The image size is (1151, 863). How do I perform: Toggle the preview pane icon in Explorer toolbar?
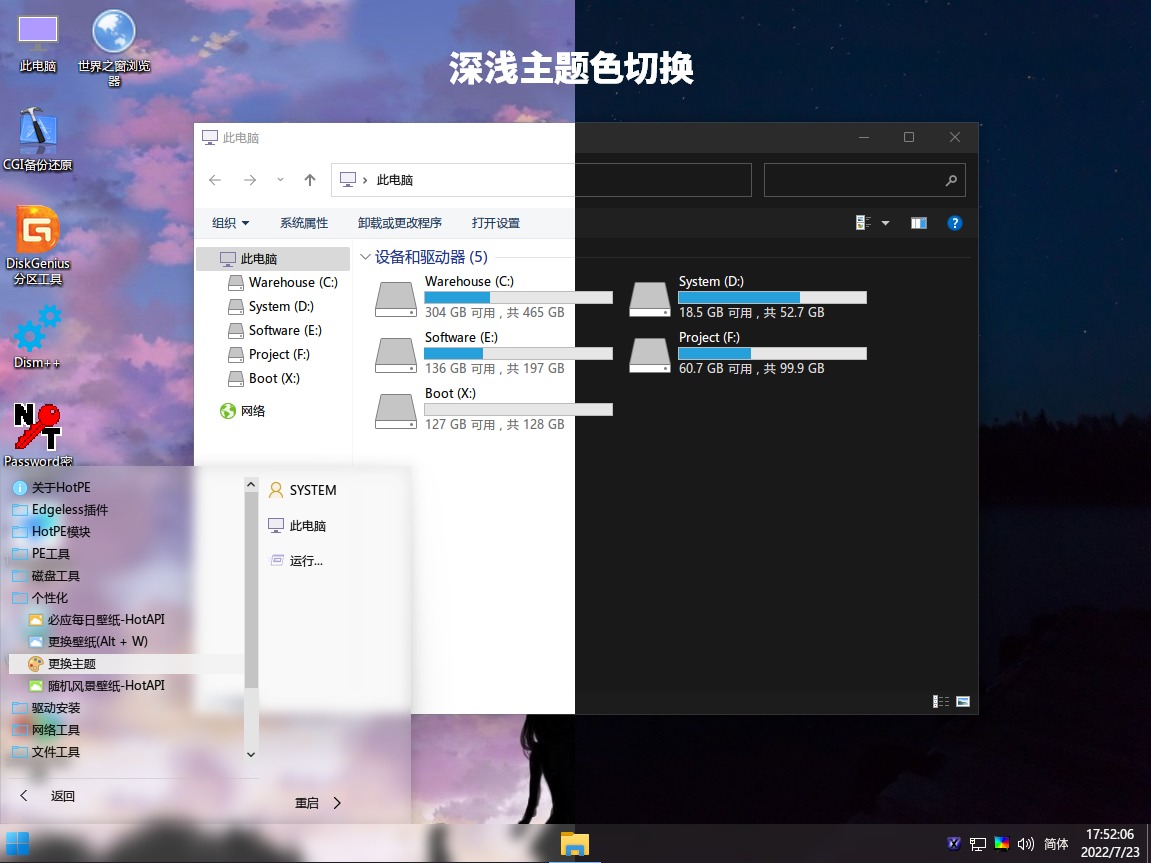click(x=918, y=222)
